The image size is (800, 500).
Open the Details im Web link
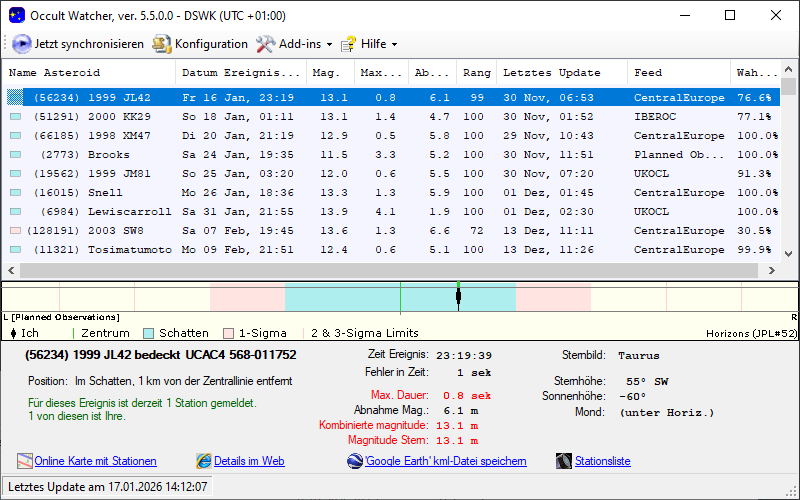249,461
